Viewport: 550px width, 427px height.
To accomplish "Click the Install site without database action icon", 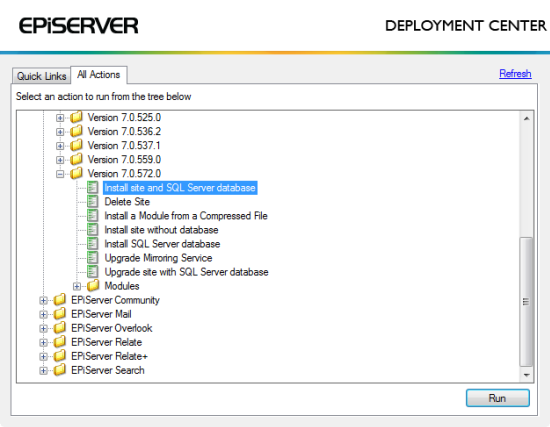I will coord(93,230).
